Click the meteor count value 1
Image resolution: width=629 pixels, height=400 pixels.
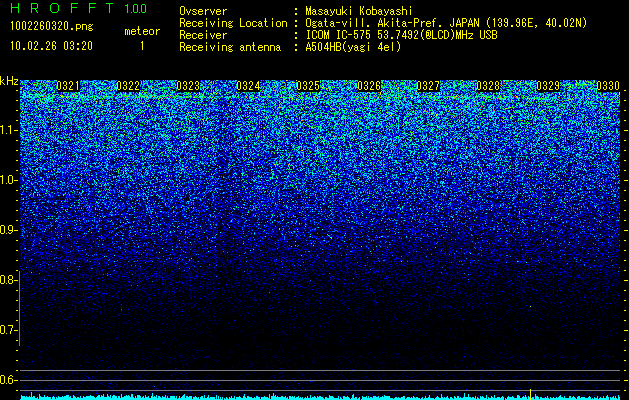pyautogui.click(x=142, y=46)
